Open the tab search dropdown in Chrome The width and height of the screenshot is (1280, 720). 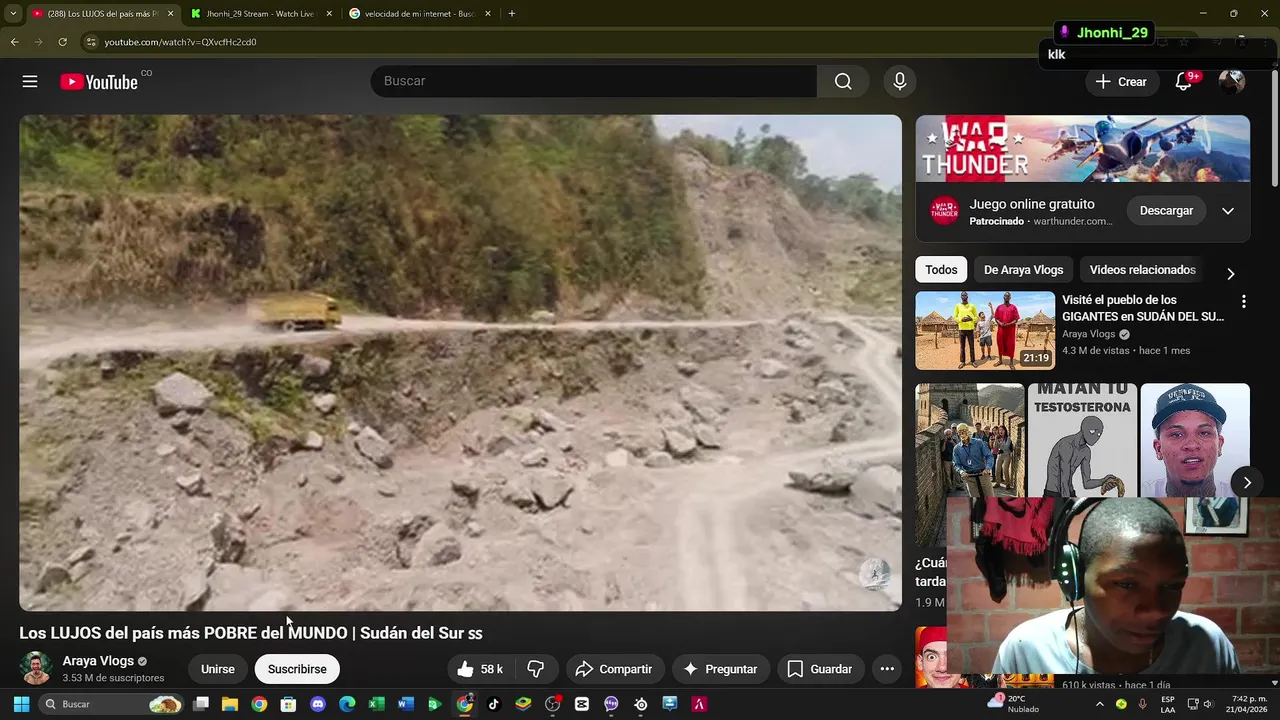pyautogui.click(x=13, y=14)
